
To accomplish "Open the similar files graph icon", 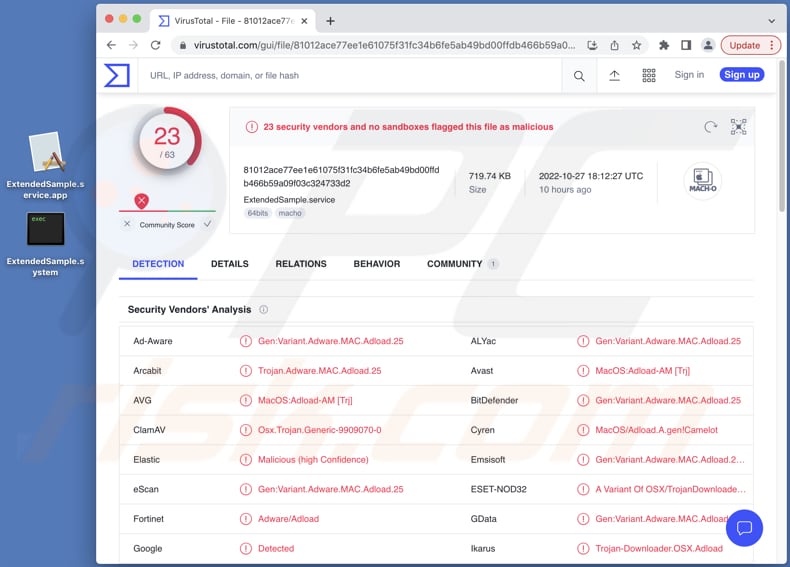I will [738, 127].
